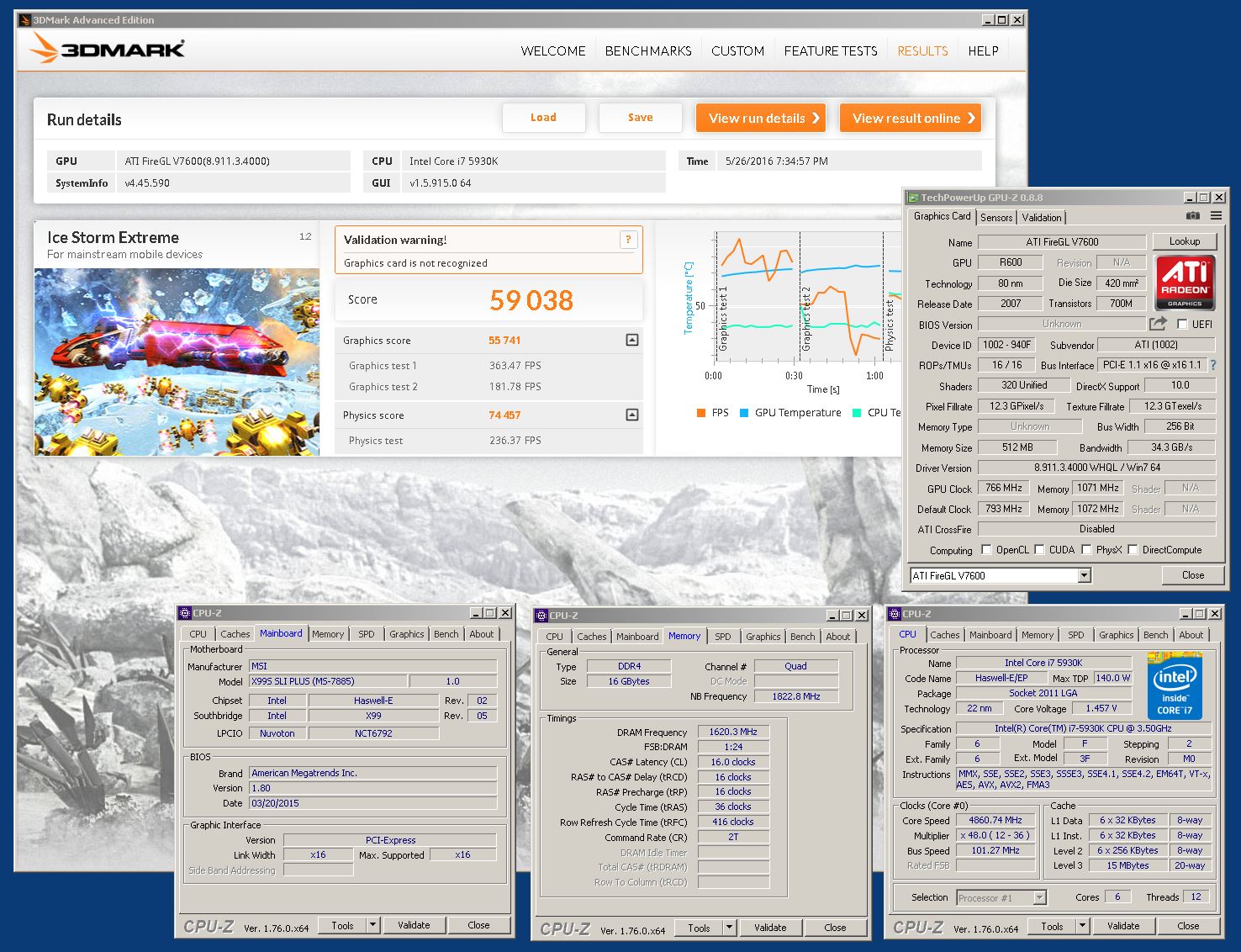Click the Core Speed 4860.74 MHz value

[x=995, y=820]
